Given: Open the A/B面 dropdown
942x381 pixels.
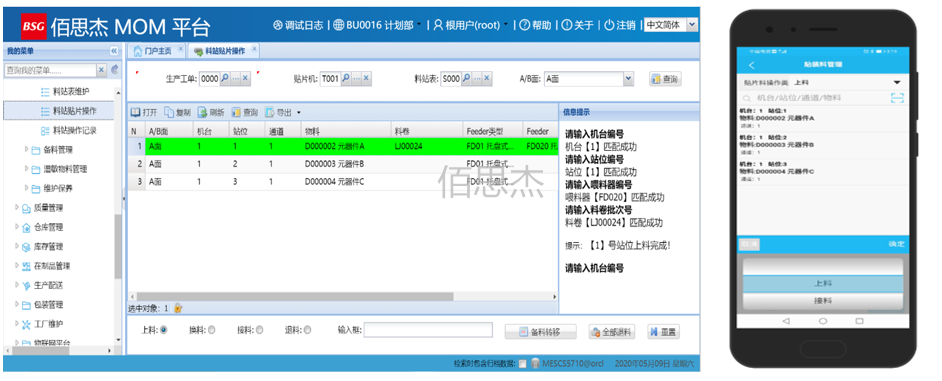Looking at the screenshot, I should (x=628, y=79).
